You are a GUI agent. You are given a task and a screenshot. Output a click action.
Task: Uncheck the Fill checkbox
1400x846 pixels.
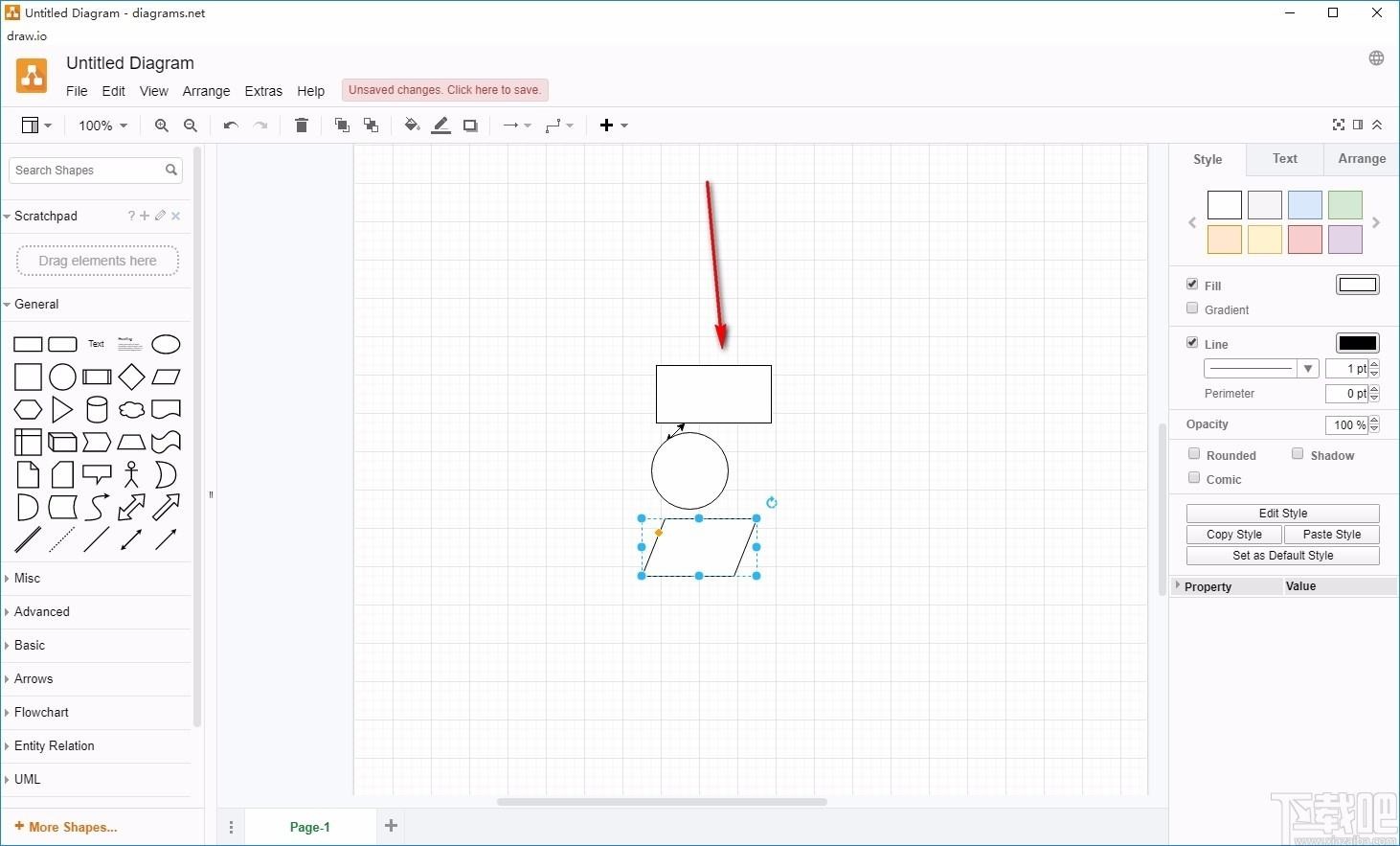1192,284
